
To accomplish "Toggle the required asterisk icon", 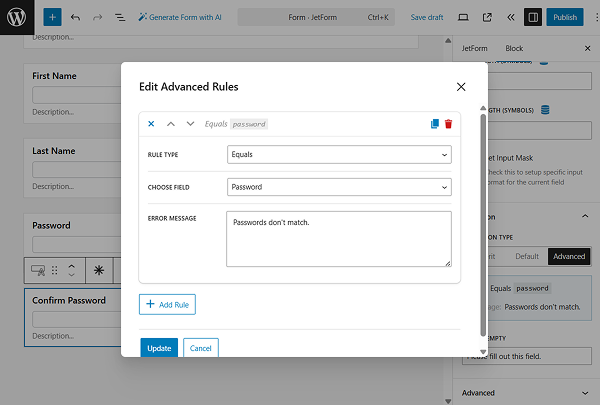I will pyautogui.click(x=99, y=271).
